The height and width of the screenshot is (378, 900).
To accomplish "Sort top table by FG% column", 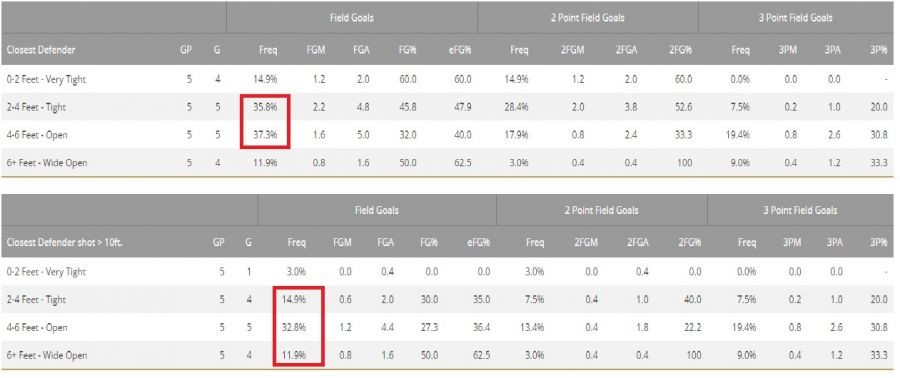I will (408, 50).
